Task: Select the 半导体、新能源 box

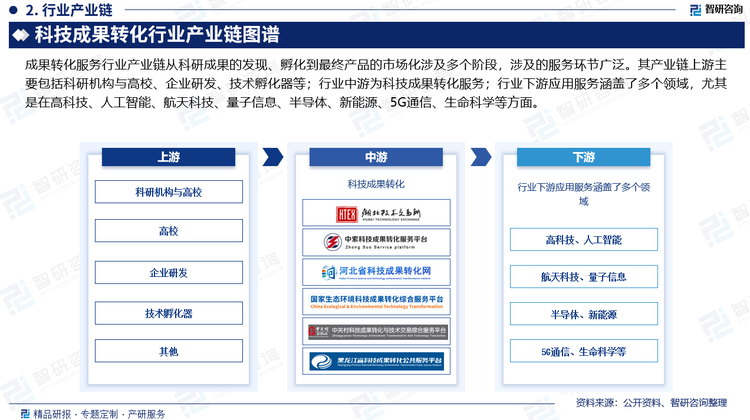Action: pyautogui.click(x=583, y=315)
